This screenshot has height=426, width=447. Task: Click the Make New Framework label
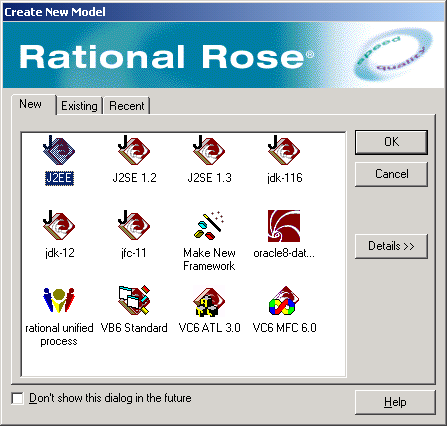[209, 259]
